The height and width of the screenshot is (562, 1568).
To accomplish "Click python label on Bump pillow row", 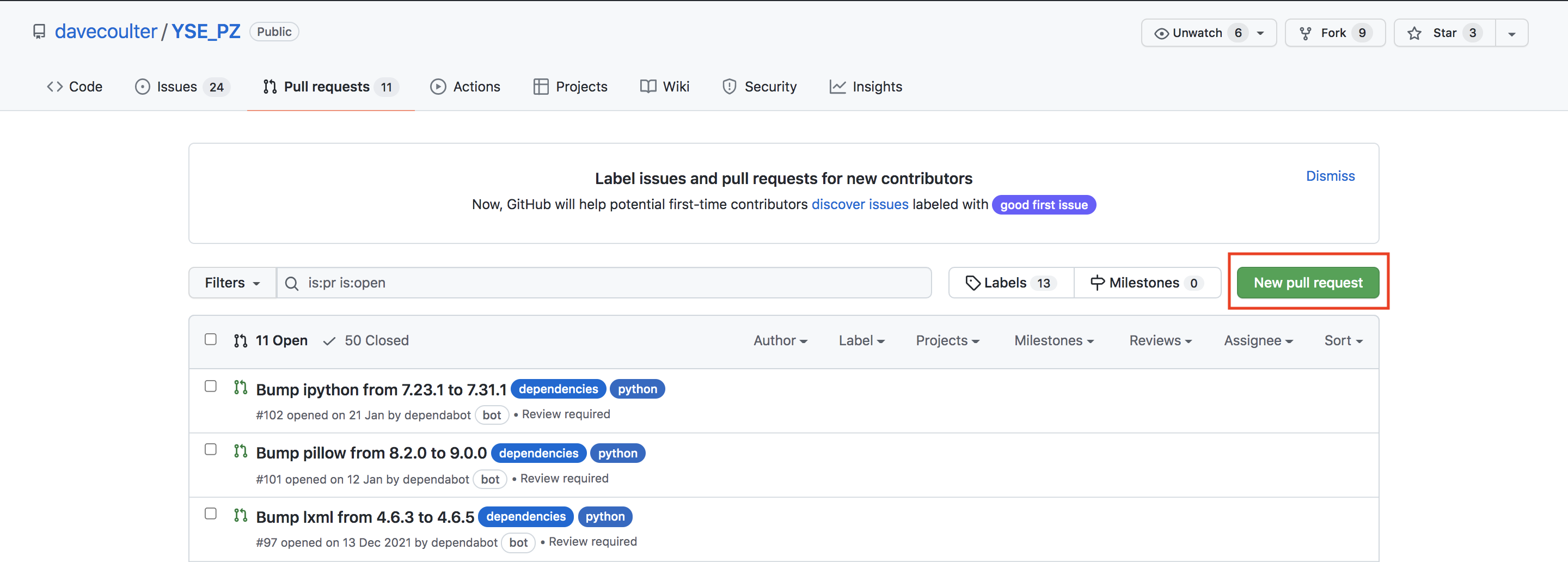I will [617, 453].
